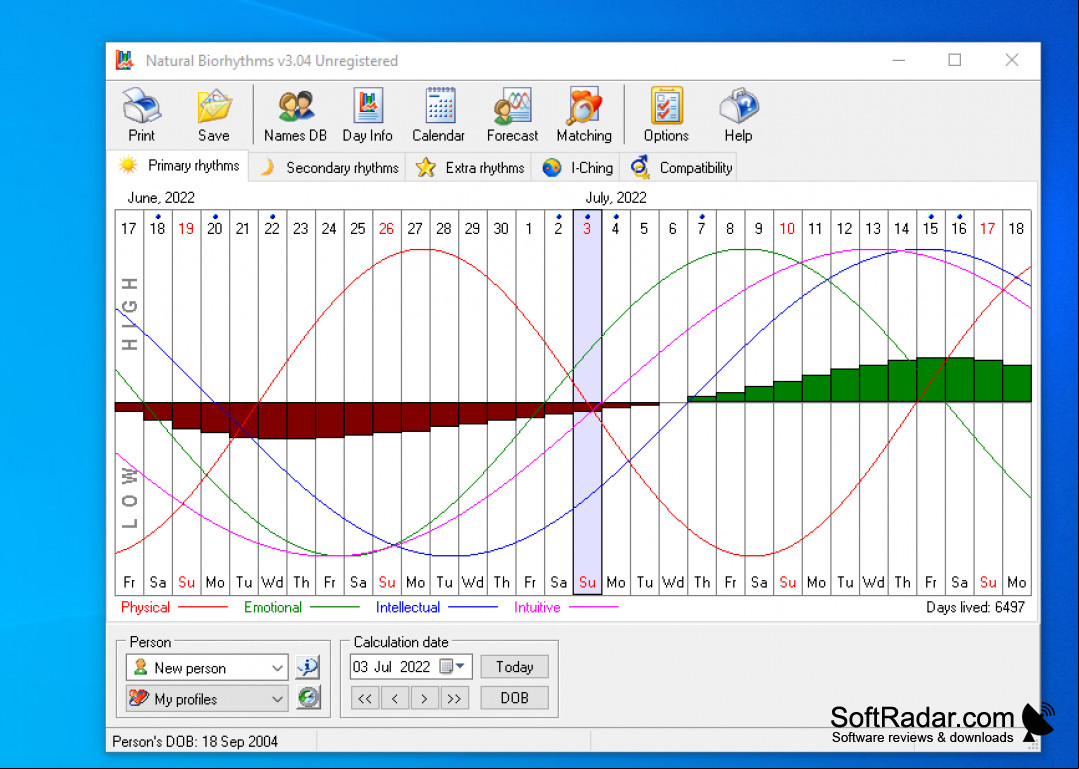This screenshot has height=769, width=1079.
Task: Open the calculation date calendar dropdown
Action: 453,666
